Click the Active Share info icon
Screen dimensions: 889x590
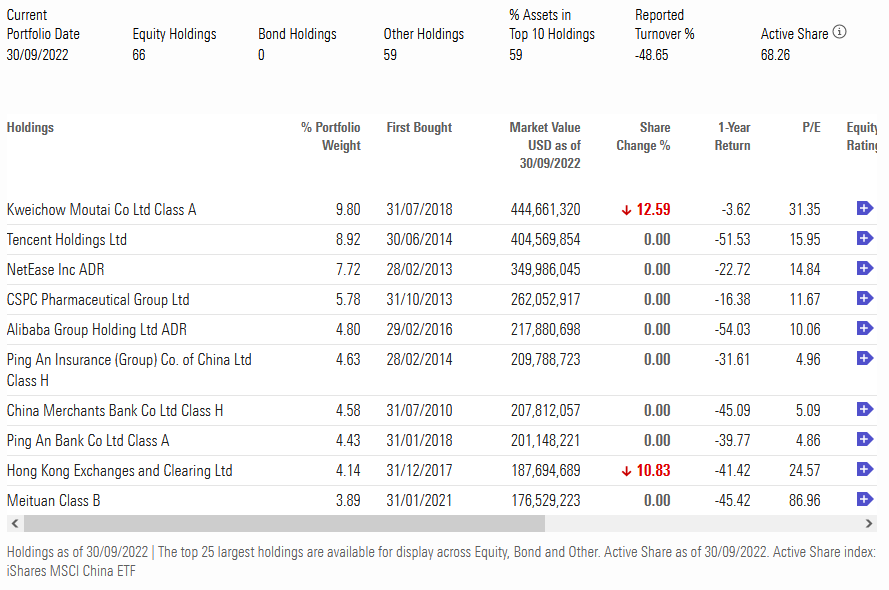839,32
